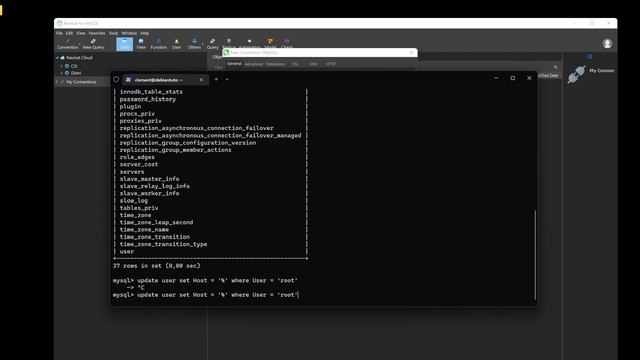
Task: Click the Automation toolbar icon
Action: point(249,42)
